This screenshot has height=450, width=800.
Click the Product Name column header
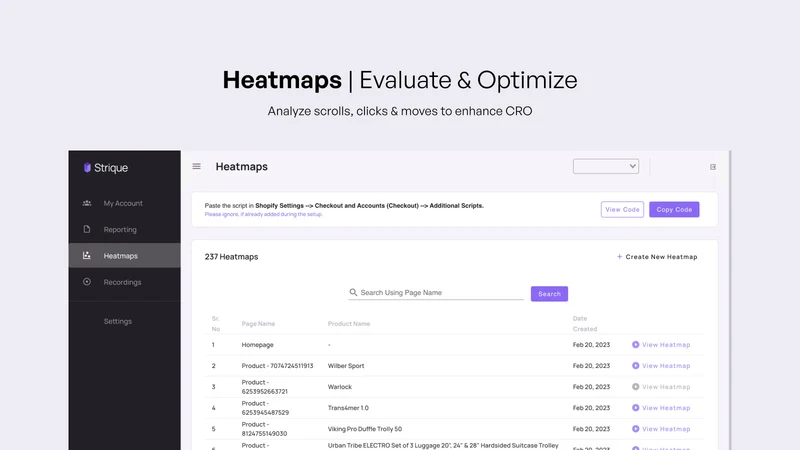click(349, 323)
